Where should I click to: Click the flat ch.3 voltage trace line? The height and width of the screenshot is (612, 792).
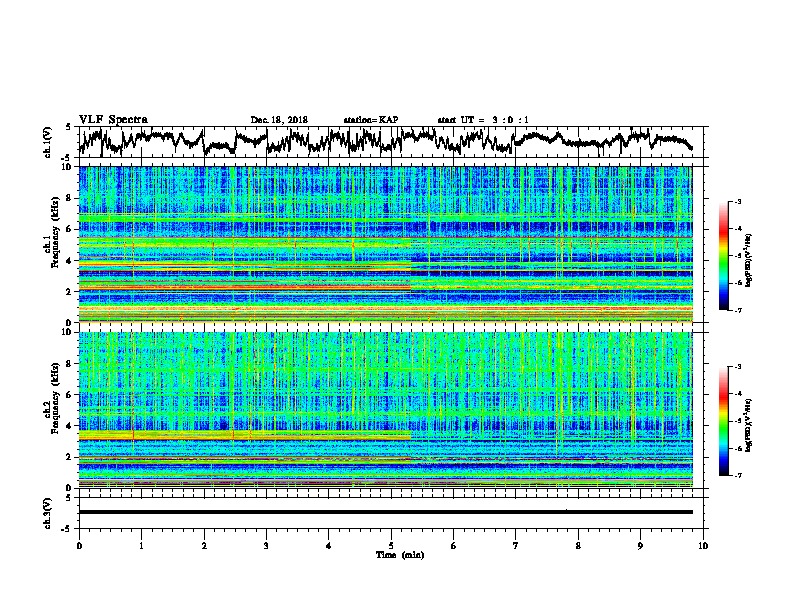point(385,512)
